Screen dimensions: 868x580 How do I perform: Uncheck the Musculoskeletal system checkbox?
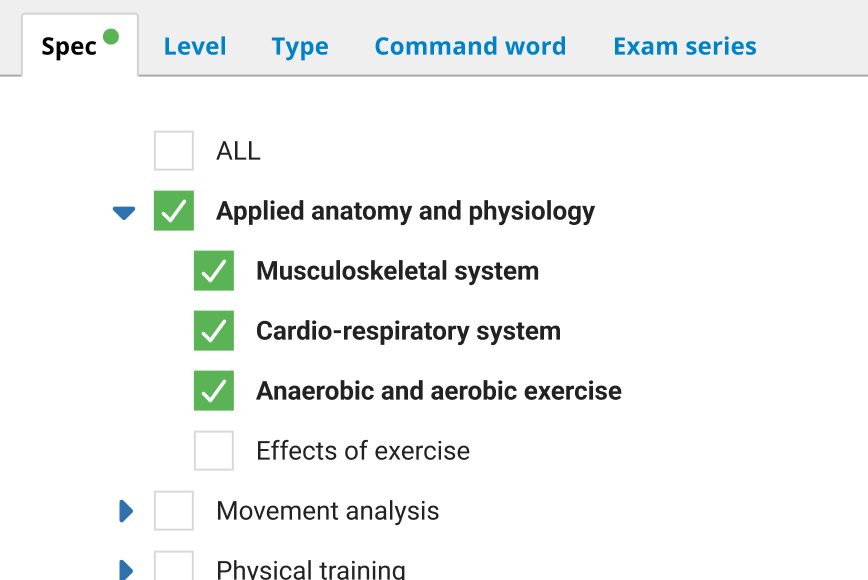214,271
